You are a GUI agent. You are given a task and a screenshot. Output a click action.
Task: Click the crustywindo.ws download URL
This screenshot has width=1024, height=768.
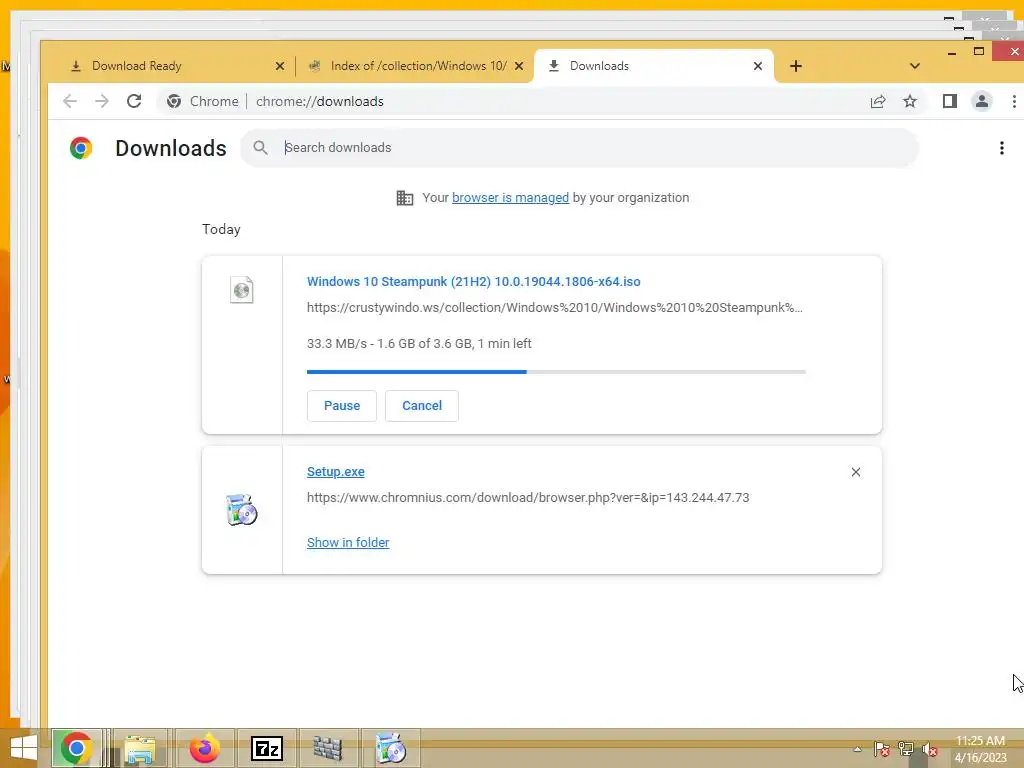tap(554, 308)
